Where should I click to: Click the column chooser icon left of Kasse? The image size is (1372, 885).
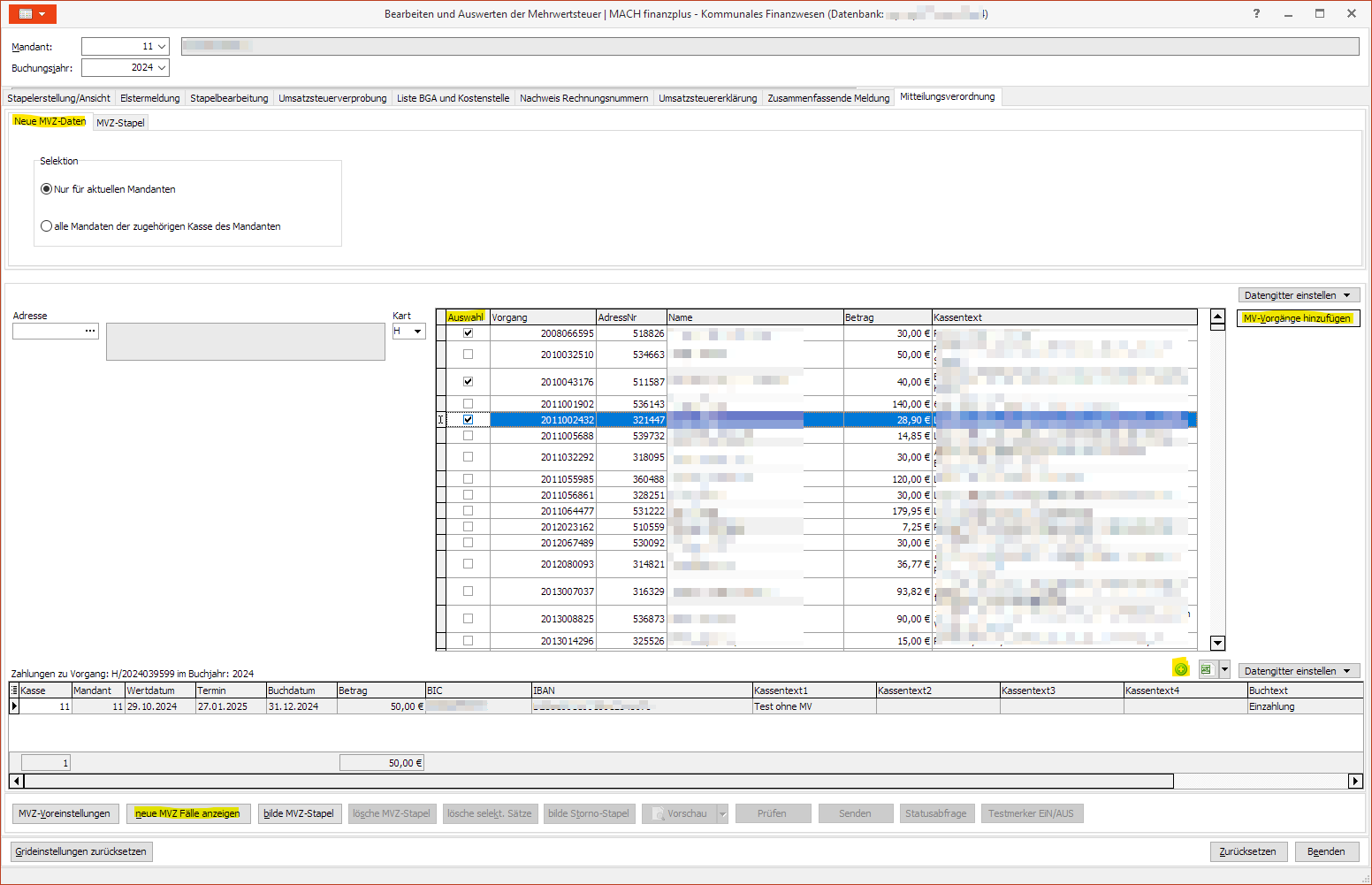(14, 690)
